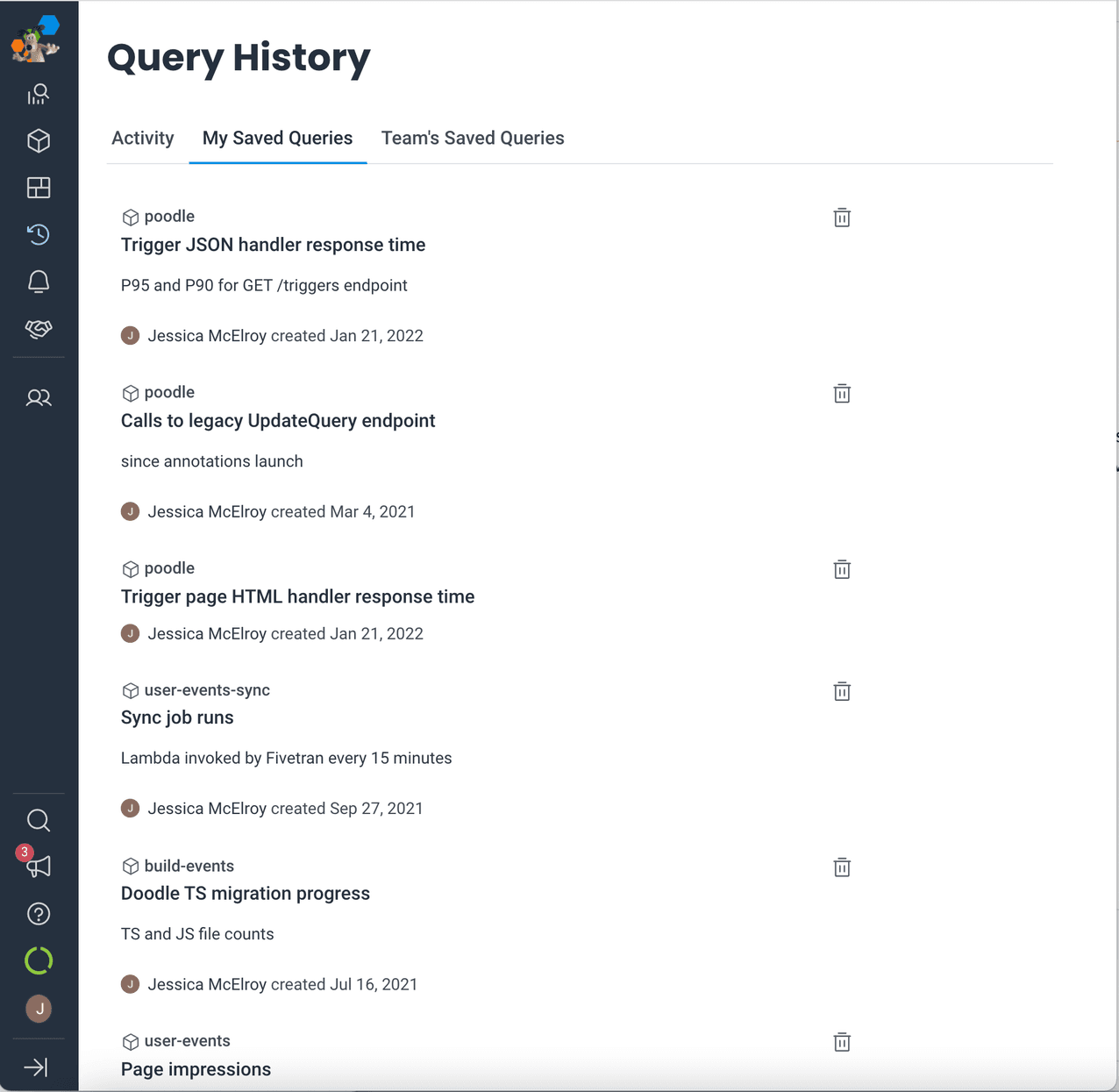Click the help question mark icon

coord(39,914)
